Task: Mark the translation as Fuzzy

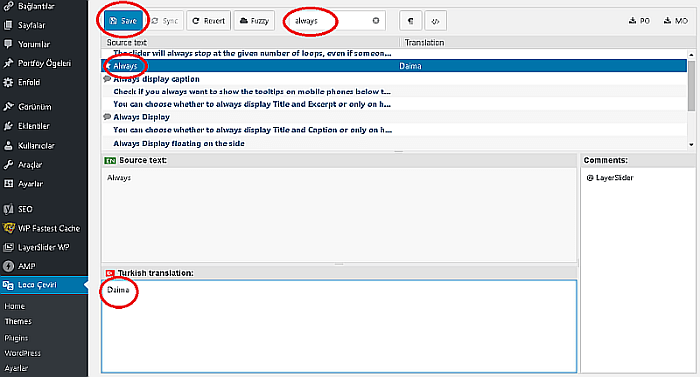Action: pos(254,21)
